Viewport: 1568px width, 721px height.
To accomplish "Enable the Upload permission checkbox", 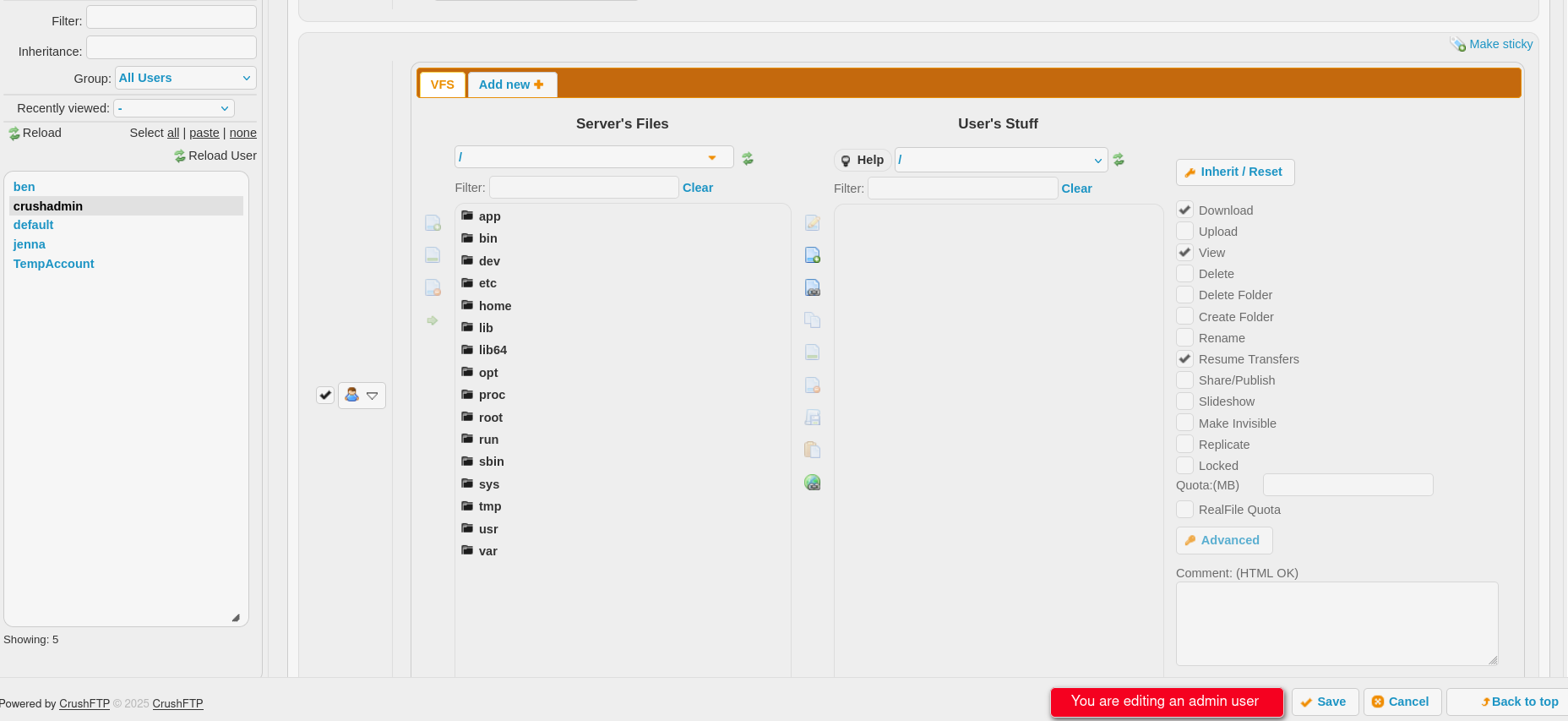I will coord(1185,231).
